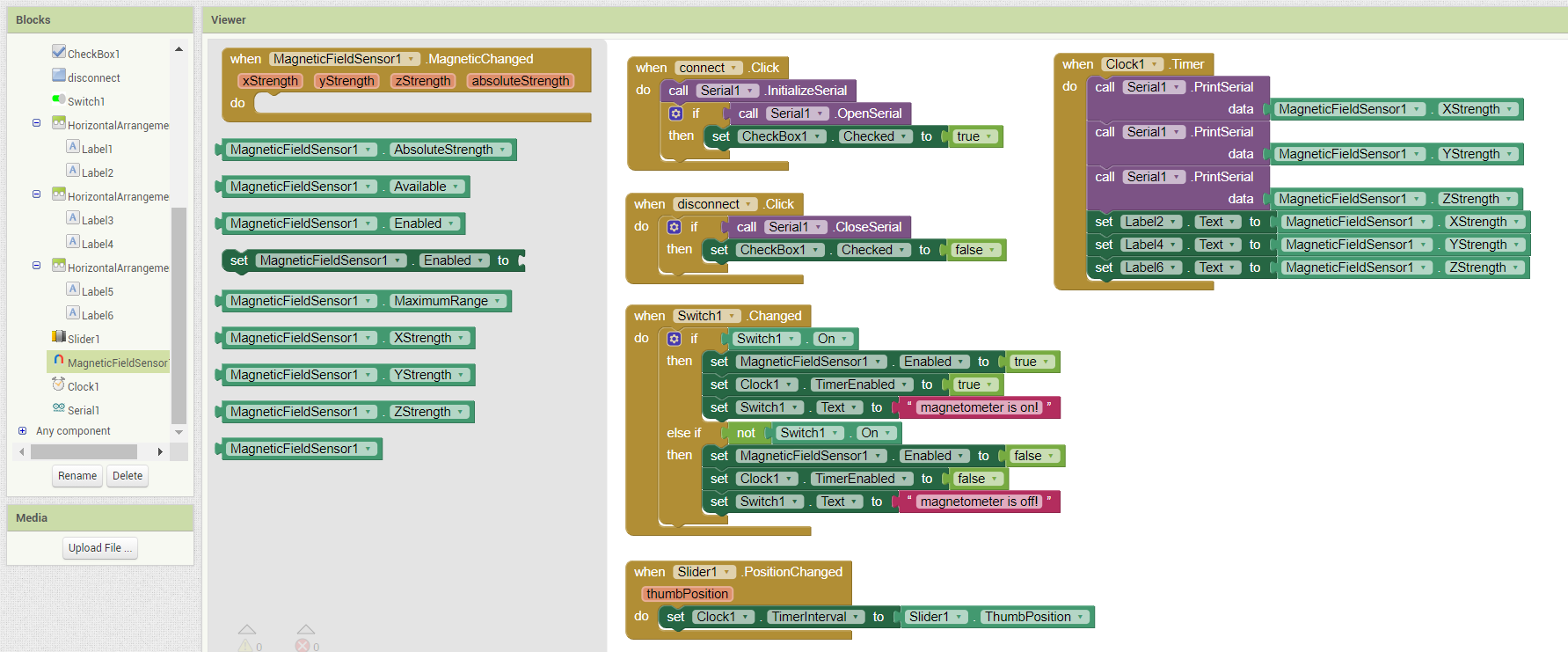Collapse the HorizontalArrangement containing Label5 and Label6

pos(36,266)
